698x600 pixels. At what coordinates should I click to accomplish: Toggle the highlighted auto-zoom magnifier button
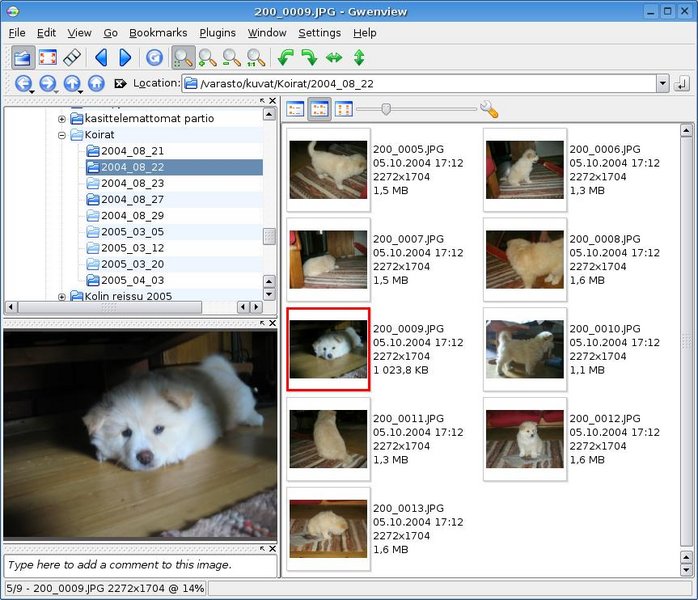(183, 58)
